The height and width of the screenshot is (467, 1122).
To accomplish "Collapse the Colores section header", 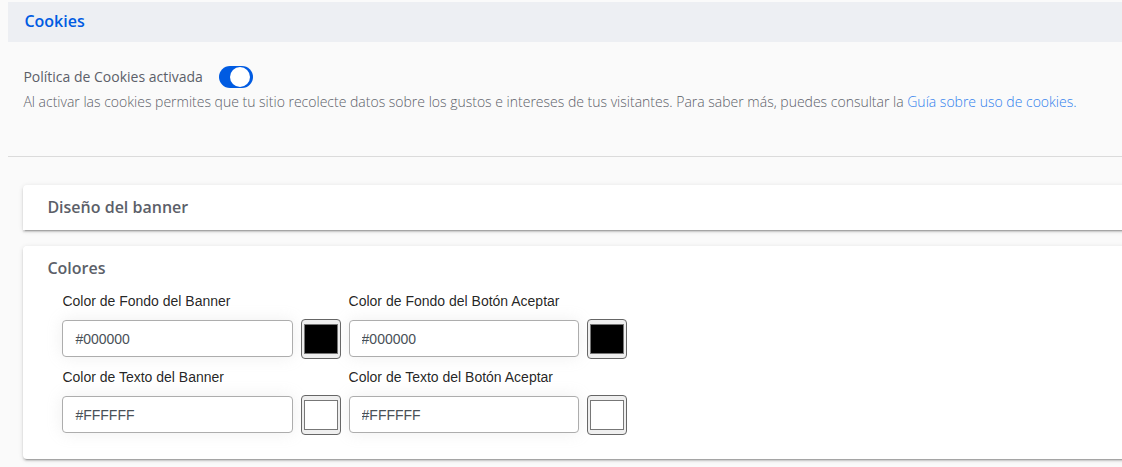I will coord(77,268).
